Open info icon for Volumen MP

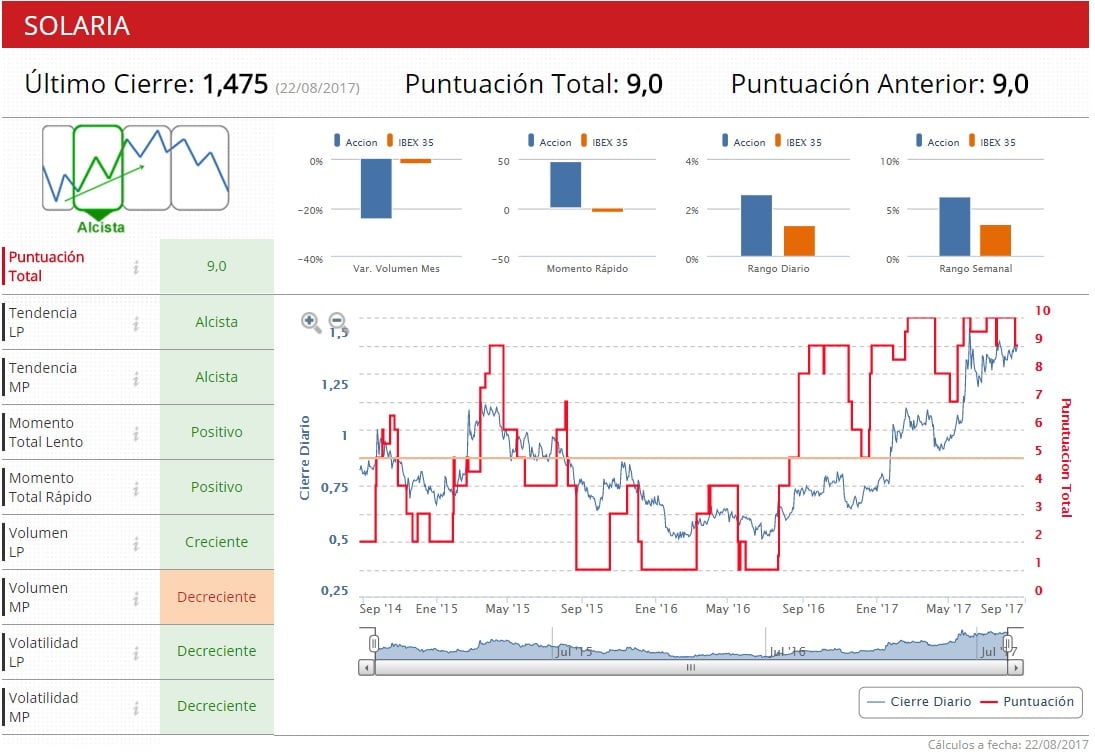pos(136,598)
